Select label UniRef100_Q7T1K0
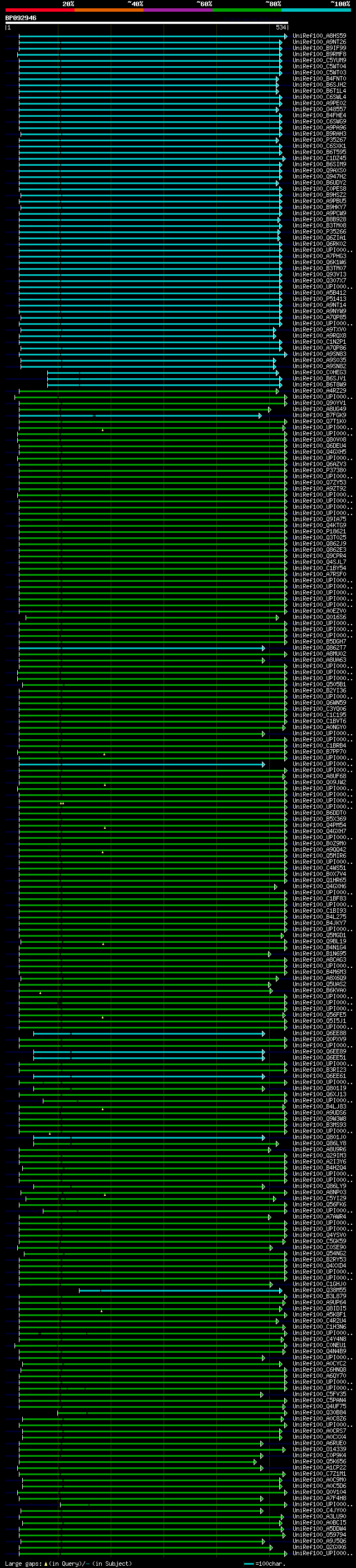This screenshot has height=1568, width=356. (319, 421)
